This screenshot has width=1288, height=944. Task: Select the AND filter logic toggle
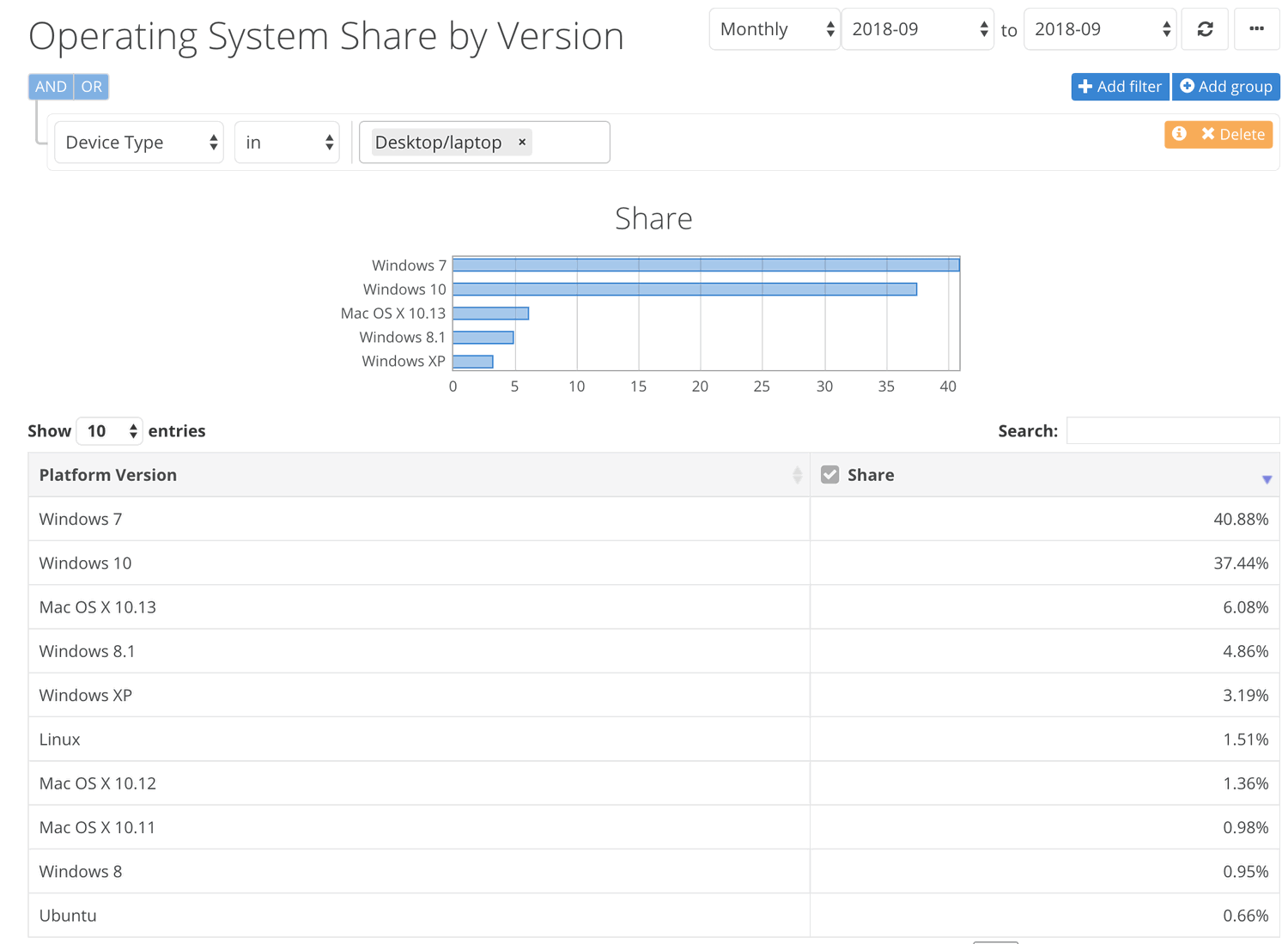click(x=50, y=86)
